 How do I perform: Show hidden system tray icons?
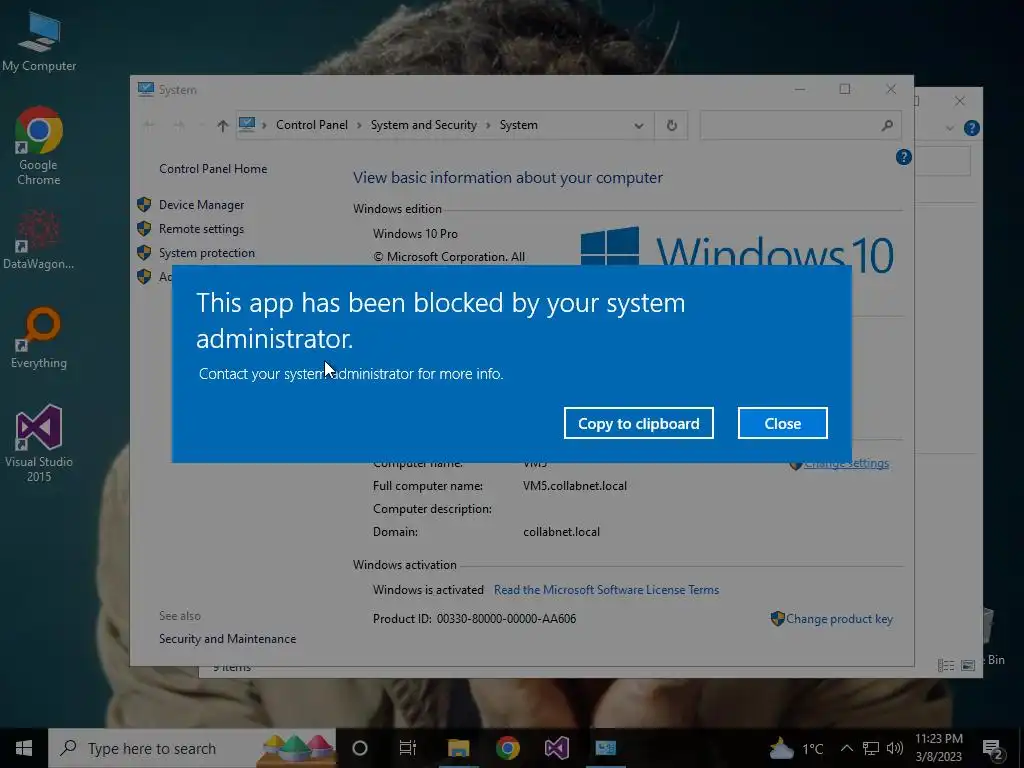pos(846,748)
